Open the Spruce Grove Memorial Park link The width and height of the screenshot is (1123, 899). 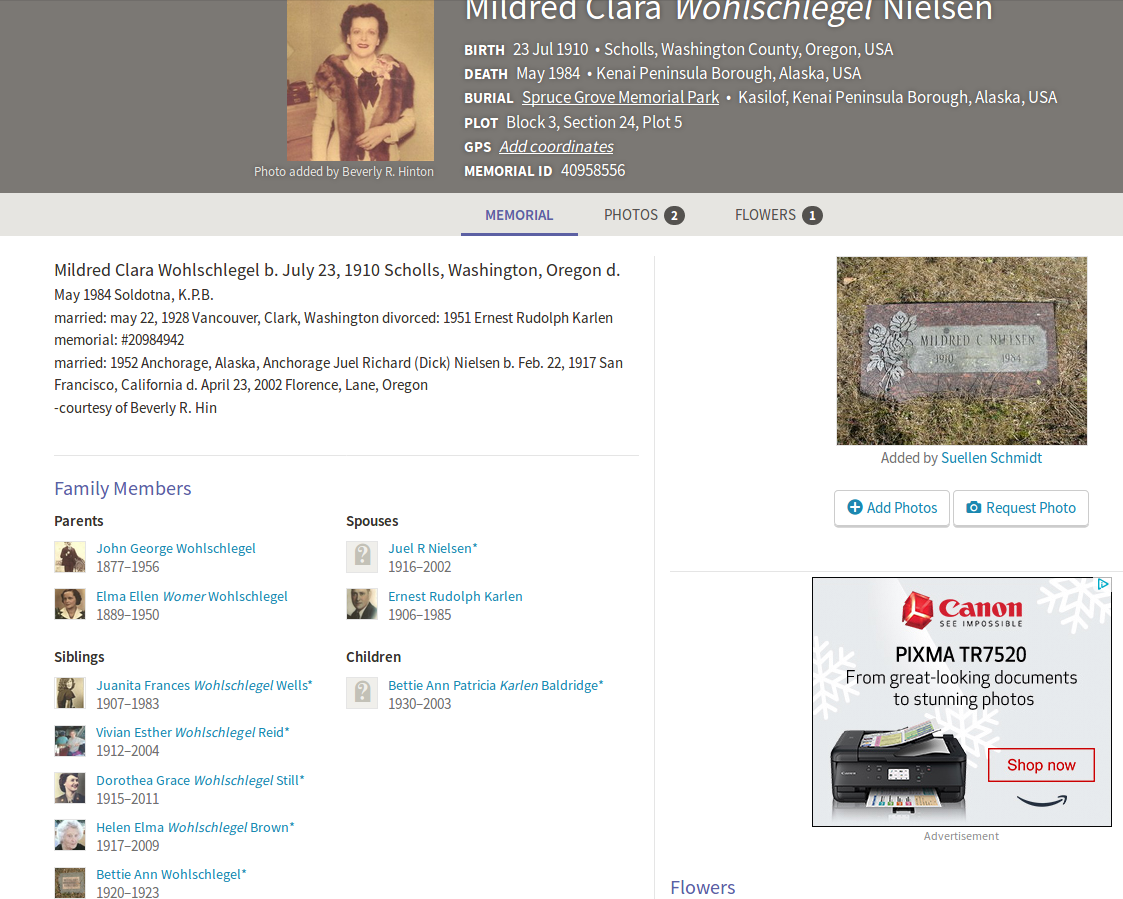(x=620, y=97)
